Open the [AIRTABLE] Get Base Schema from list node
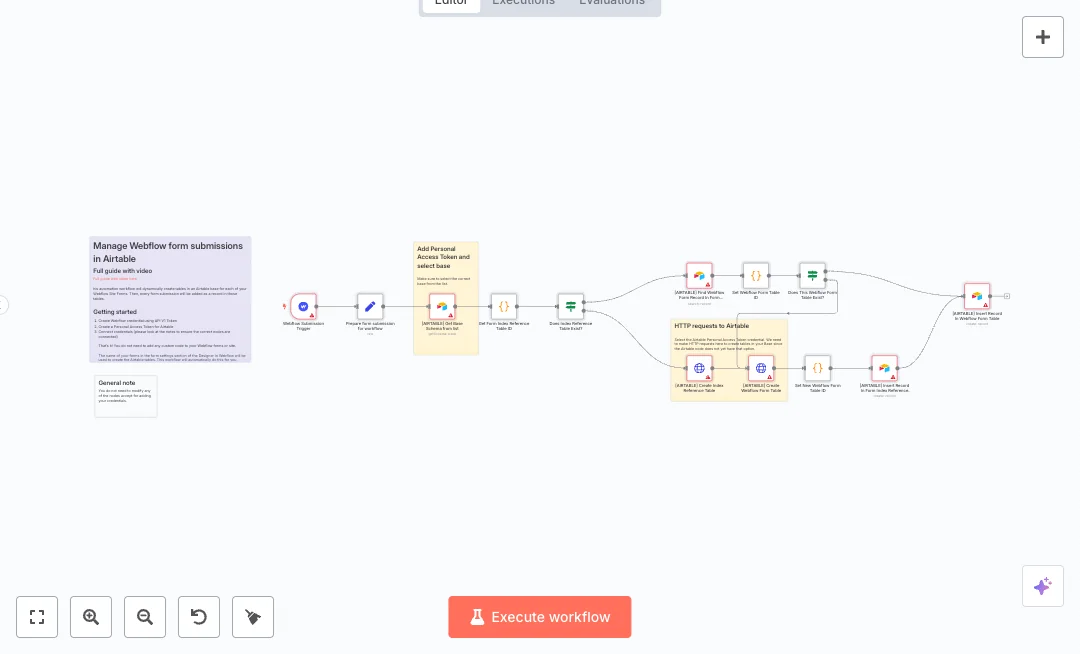 [x=442, y=307]
